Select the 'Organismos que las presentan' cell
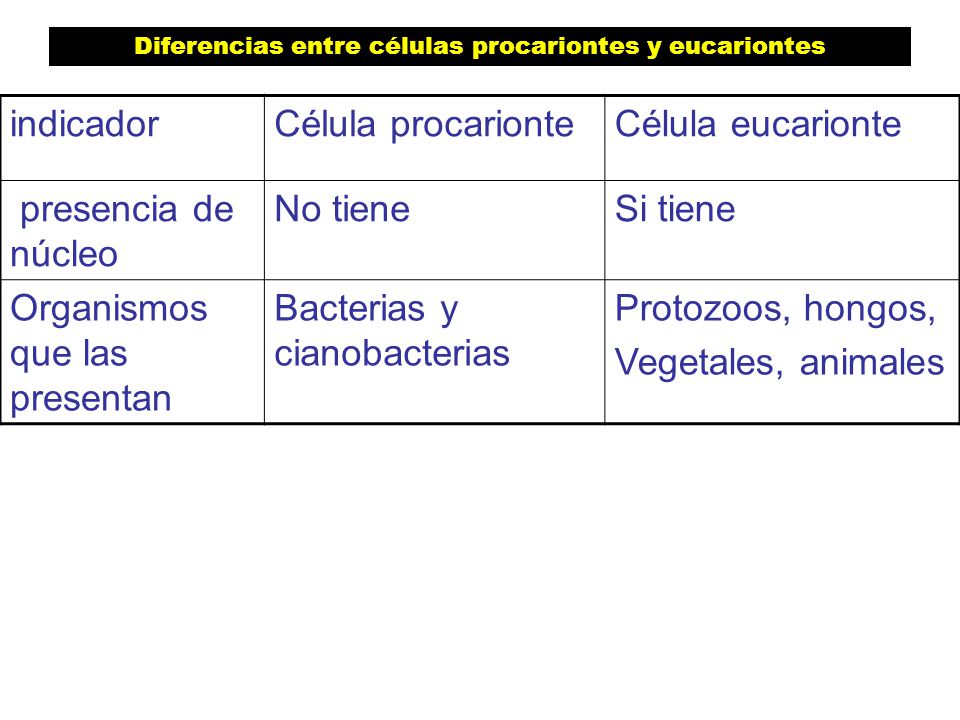The width and height of the screenshot is (960, 720). [x=133, y=351]
